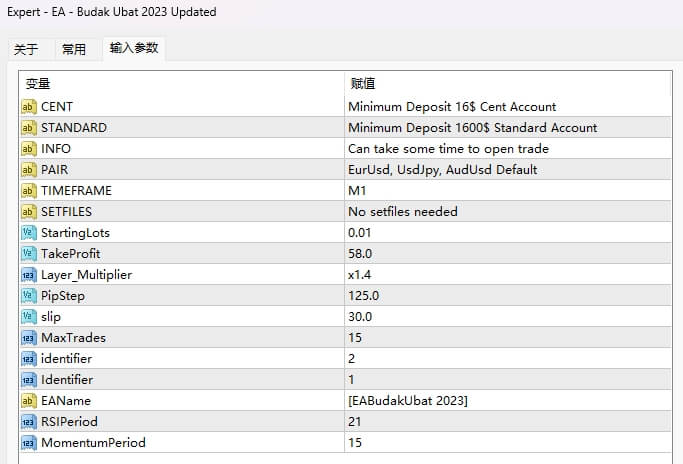The height and width of the screenshot is (464, 683).
Task: Click the icon next to MaxTrades
Action: 28,338
